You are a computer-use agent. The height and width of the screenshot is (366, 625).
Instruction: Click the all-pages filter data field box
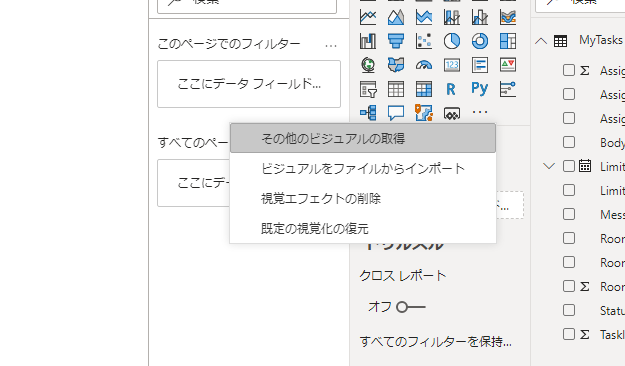(194, 183)
